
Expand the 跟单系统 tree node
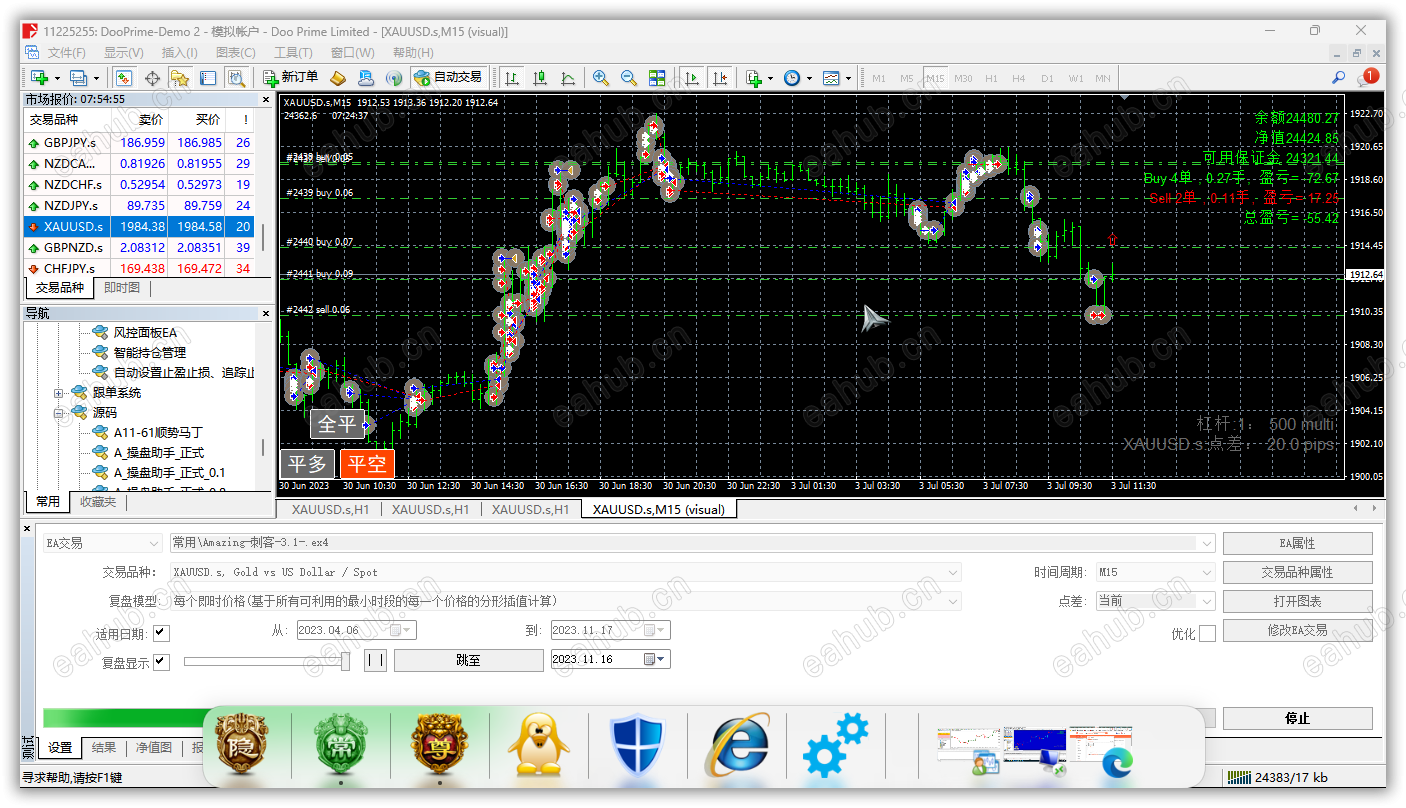pos(59,393)
